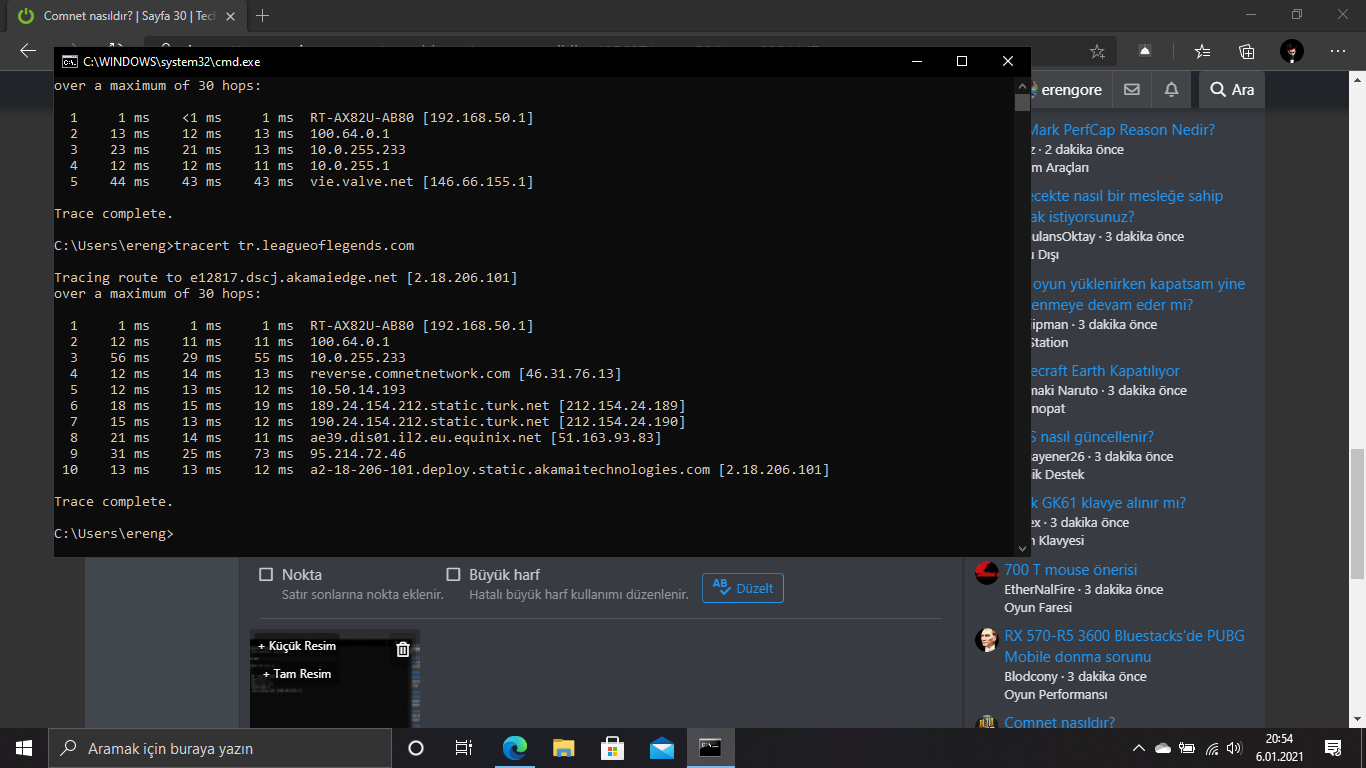The width and height of the screenshot is (1366, 768).
Task: Click the scroll-down arrow in the cmd window
Action: [x=1021, y=548]
